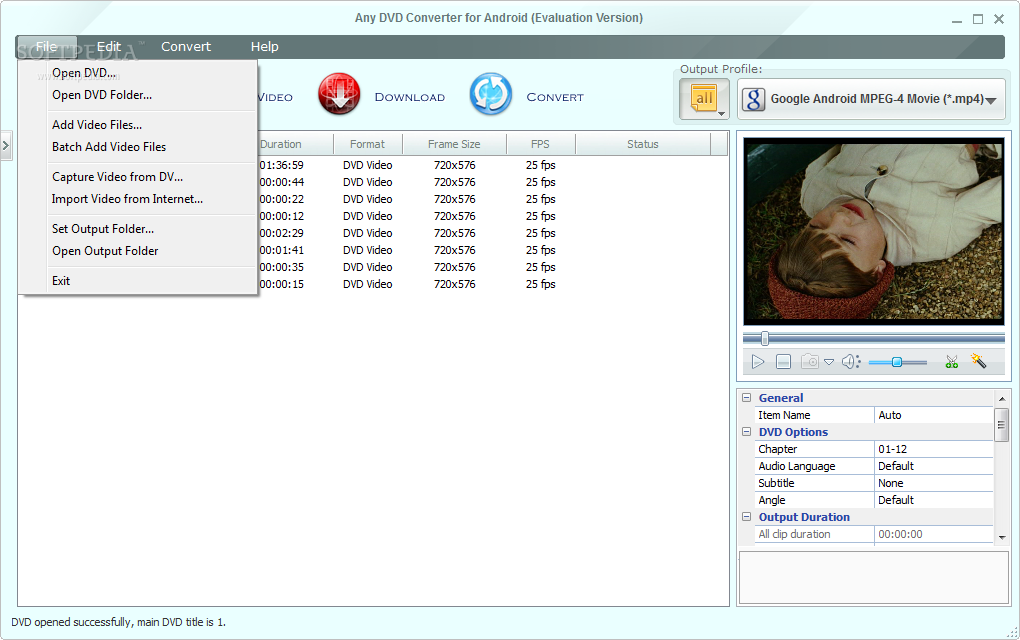Image resolution: width=1020 pixels, height=640 pixels.
Task: Edit the Chapter value 01-12
Action: [x=933, y=449]
